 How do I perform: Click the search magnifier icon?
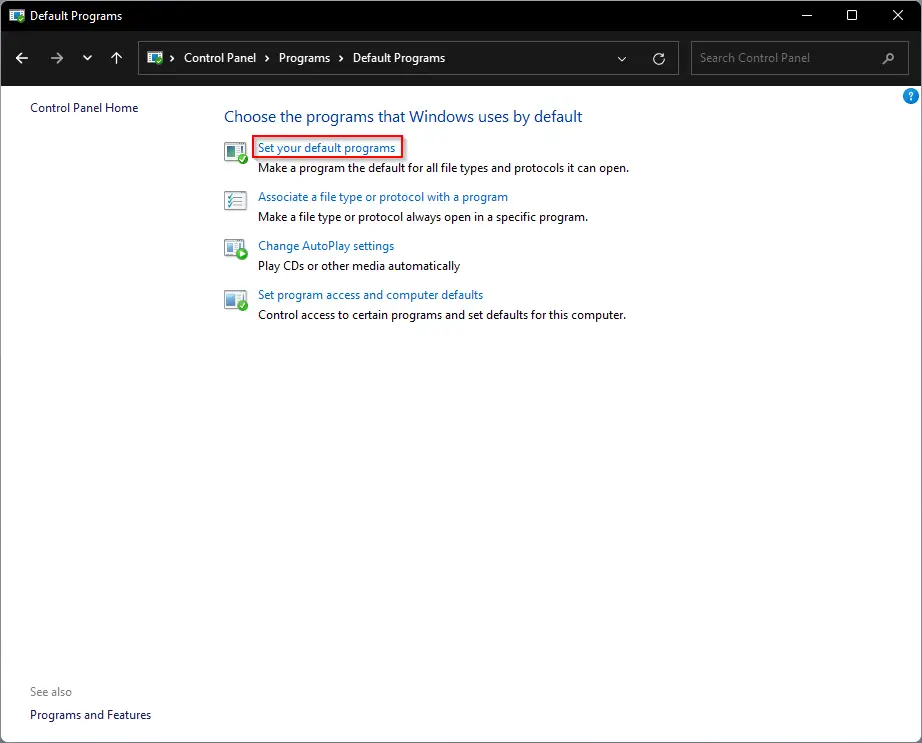click(x=888, y=58)
